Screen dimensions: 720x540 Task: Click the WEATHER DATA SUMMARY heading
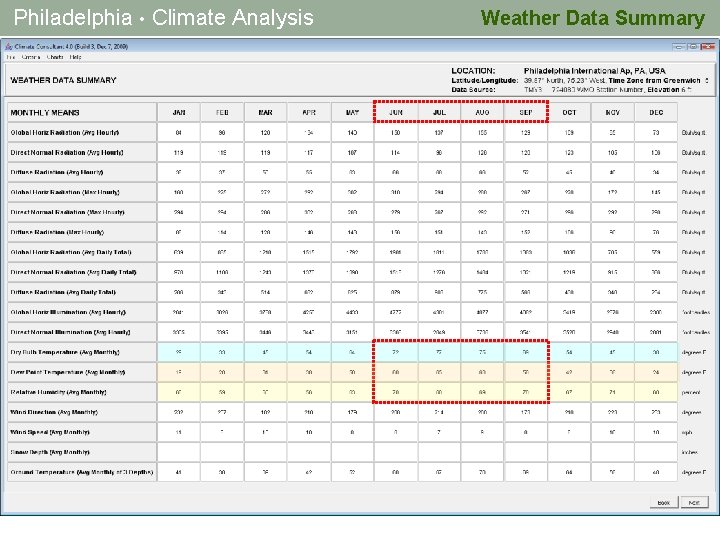pos(63,80)
